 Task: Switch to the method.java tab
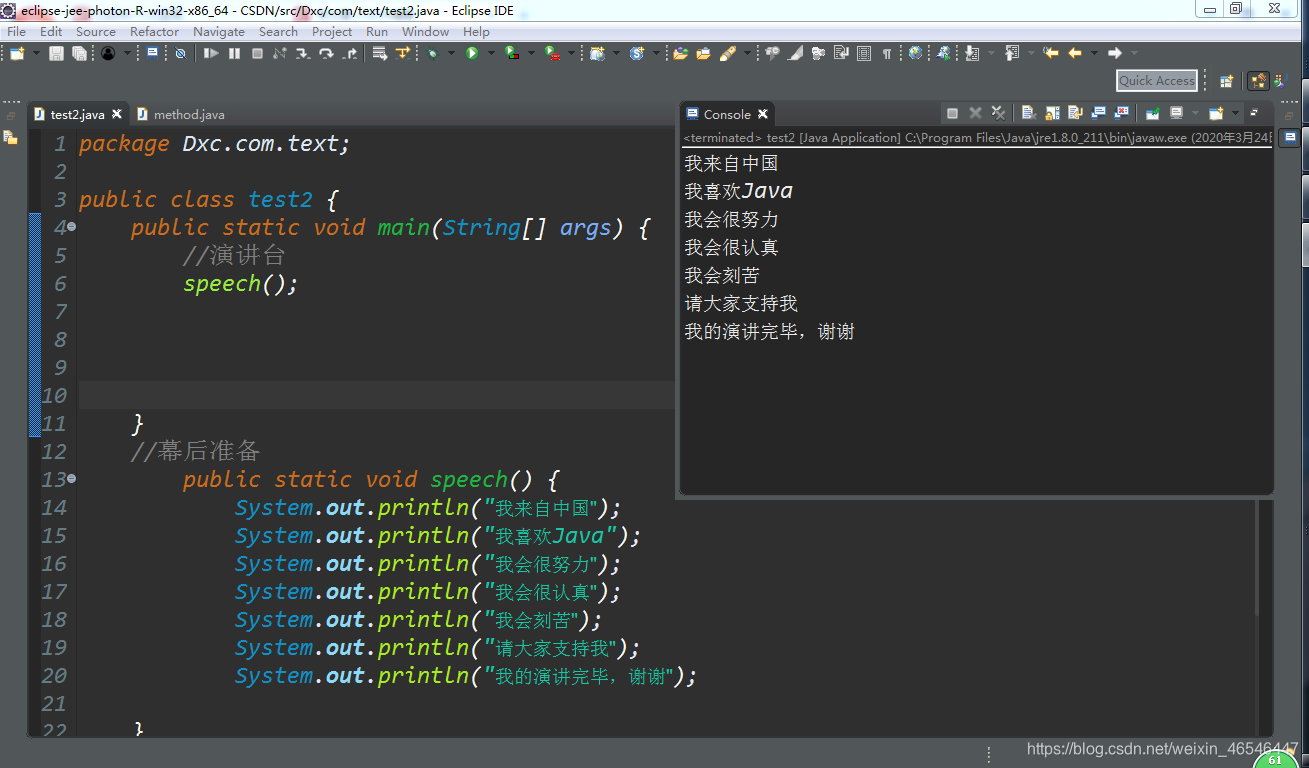click(181, 115)
